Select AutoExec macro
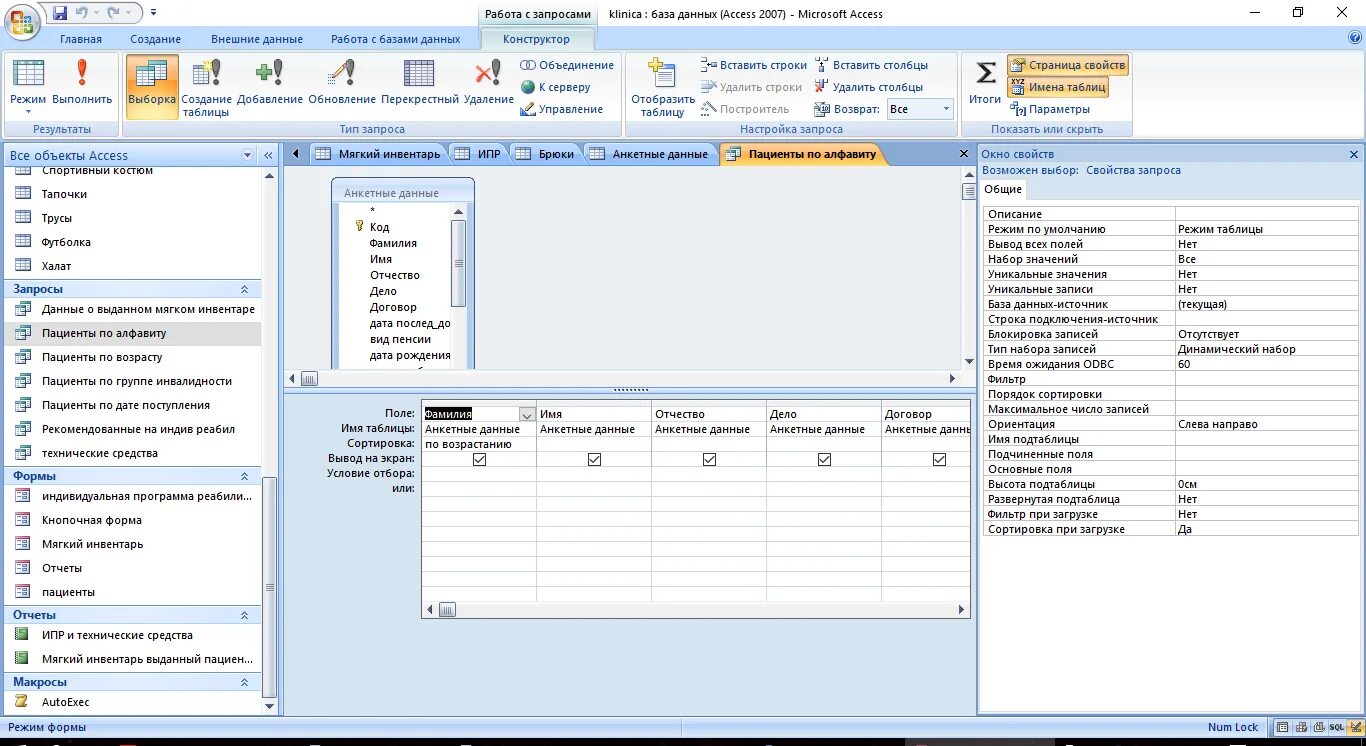 click(133, 702)
